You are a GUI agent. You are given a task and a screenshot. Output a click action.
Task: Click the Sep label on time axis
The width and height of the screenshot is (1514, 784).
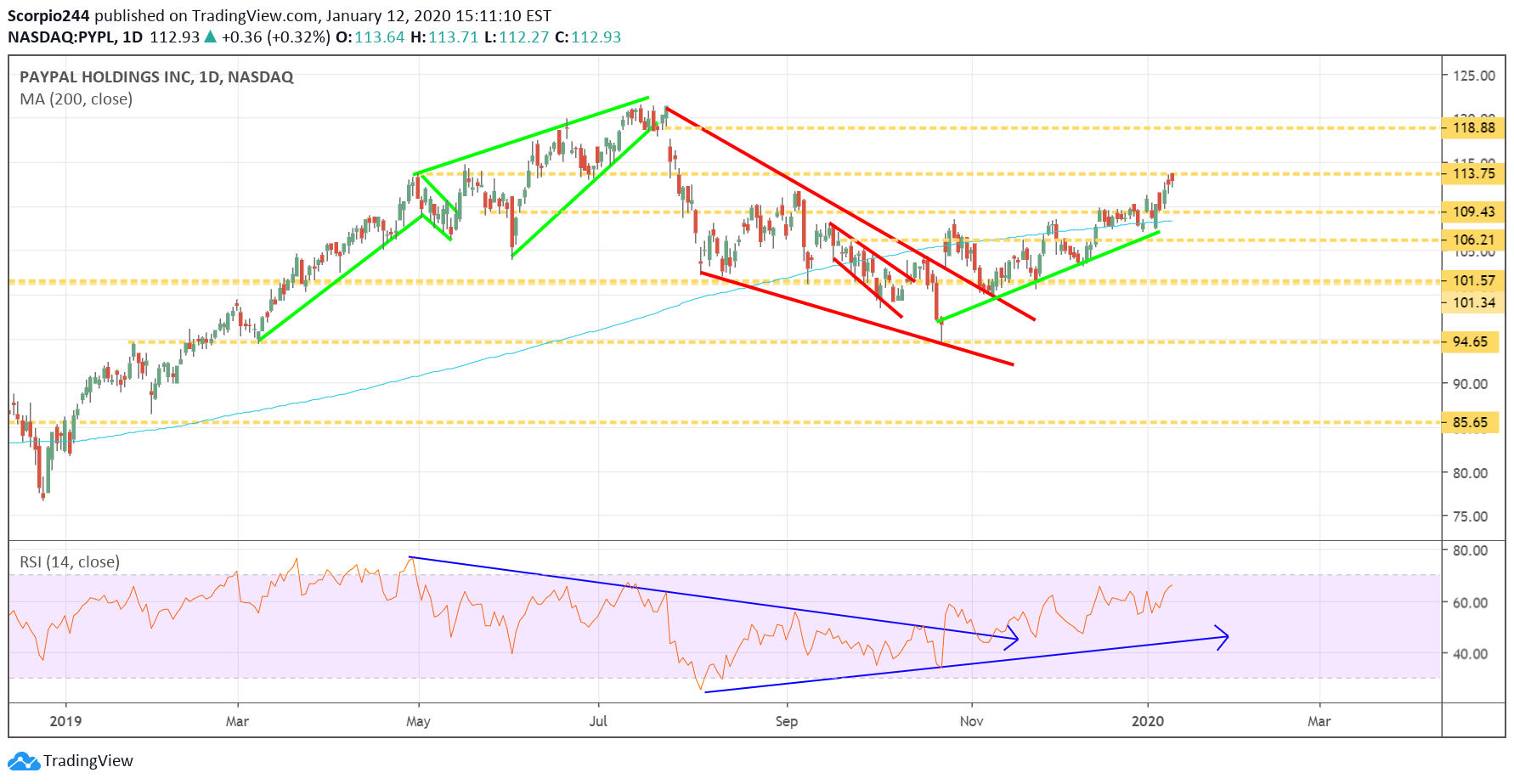tap(787, 721)
